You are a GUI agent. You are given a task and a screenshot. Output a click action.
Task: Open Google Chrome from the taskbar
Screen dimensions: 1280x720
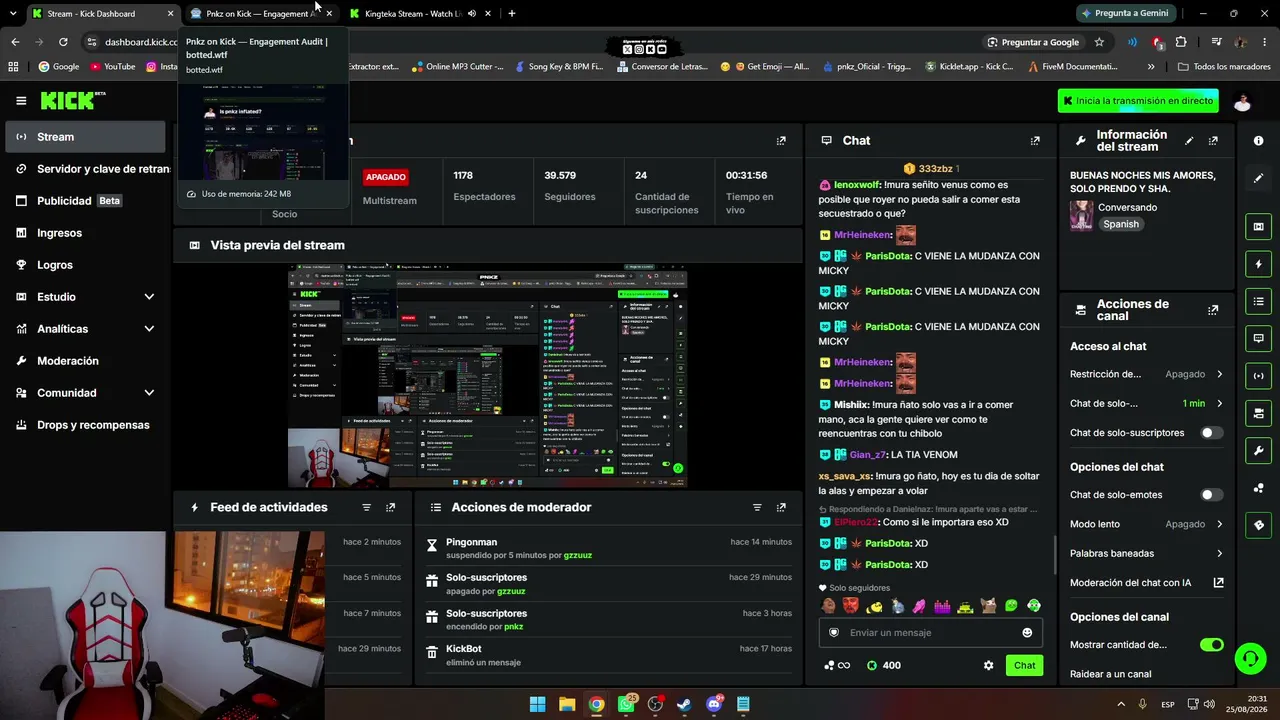(x=596, y=704)
